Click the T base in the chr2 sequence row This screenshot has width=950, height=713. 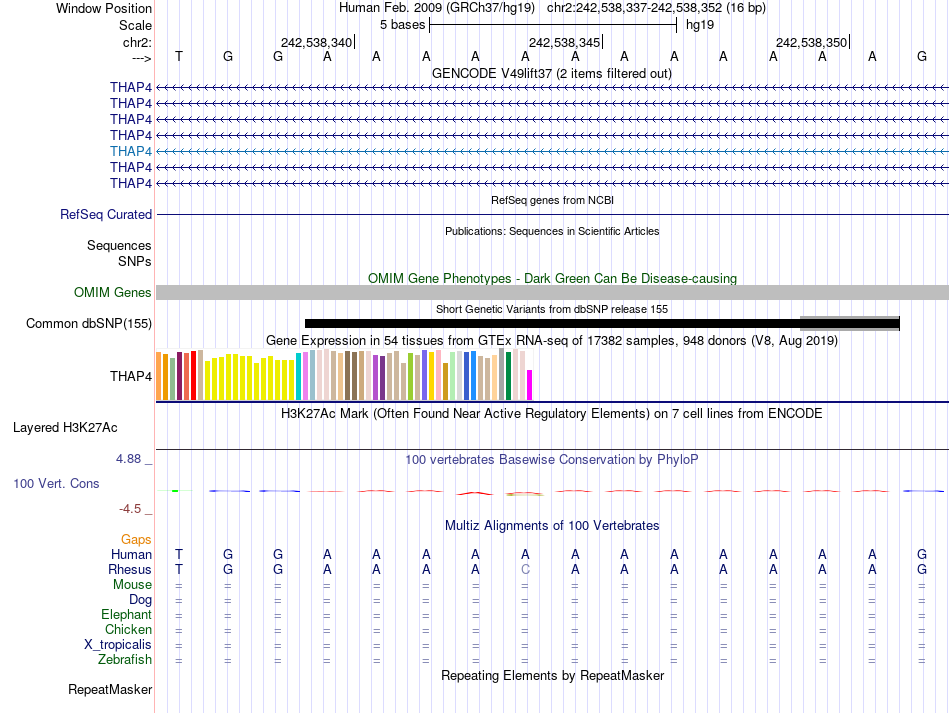pos(179,56)
